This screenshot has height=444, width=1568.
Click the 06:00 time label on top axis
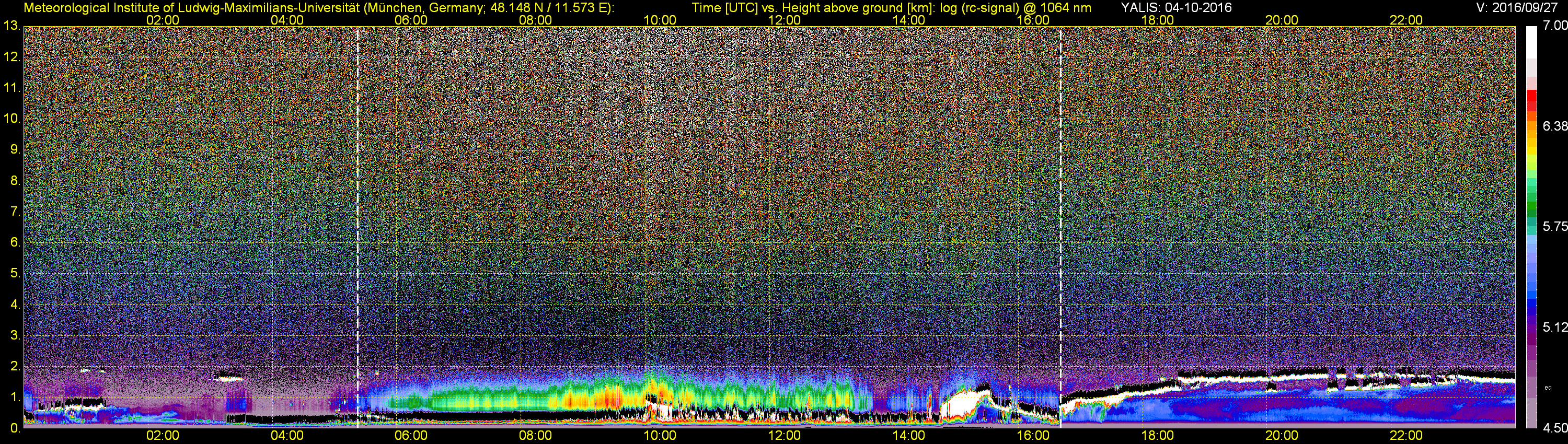(x=411, y=20)
